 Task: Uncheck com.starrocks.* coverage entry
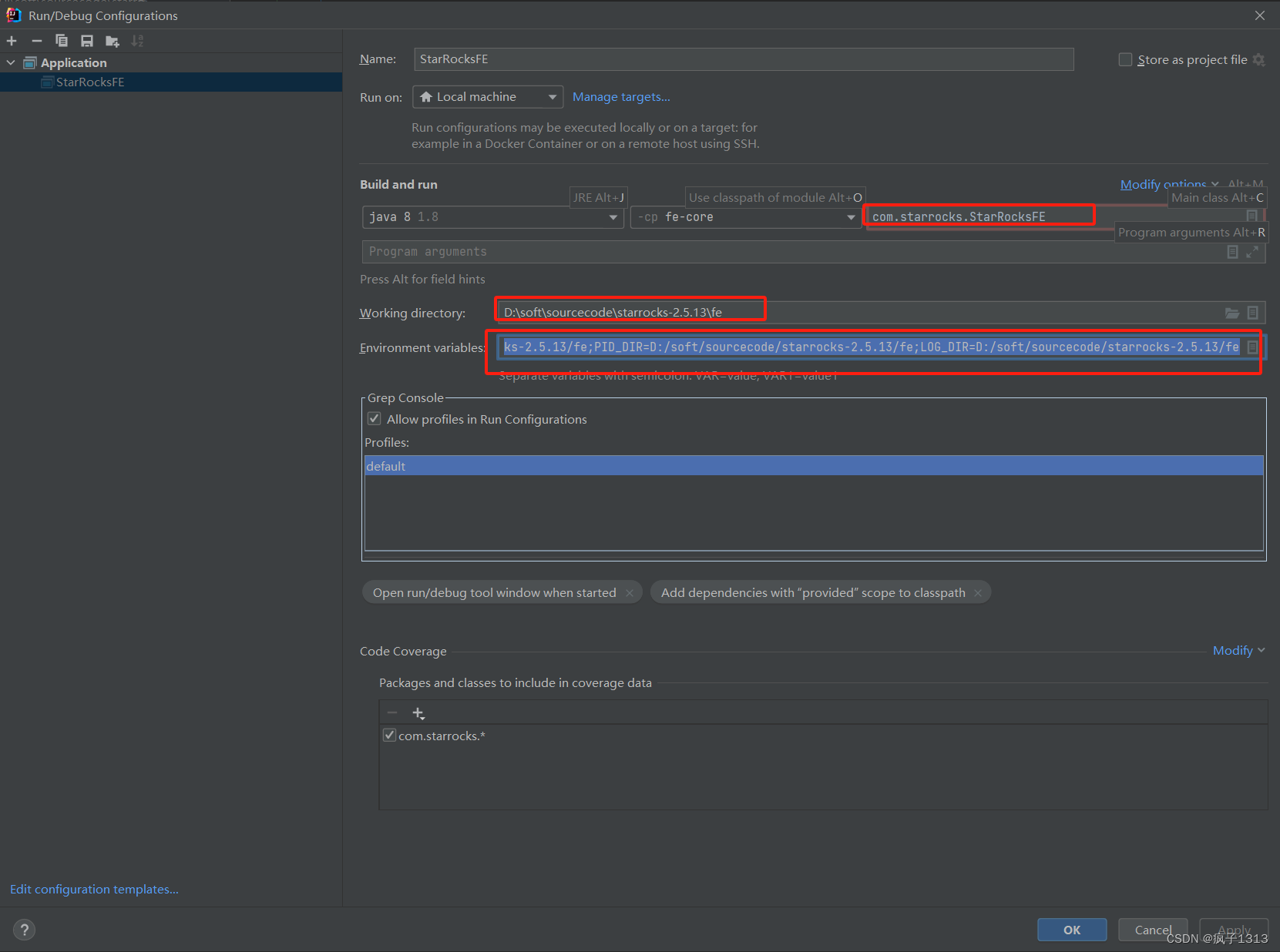(390, 735)
